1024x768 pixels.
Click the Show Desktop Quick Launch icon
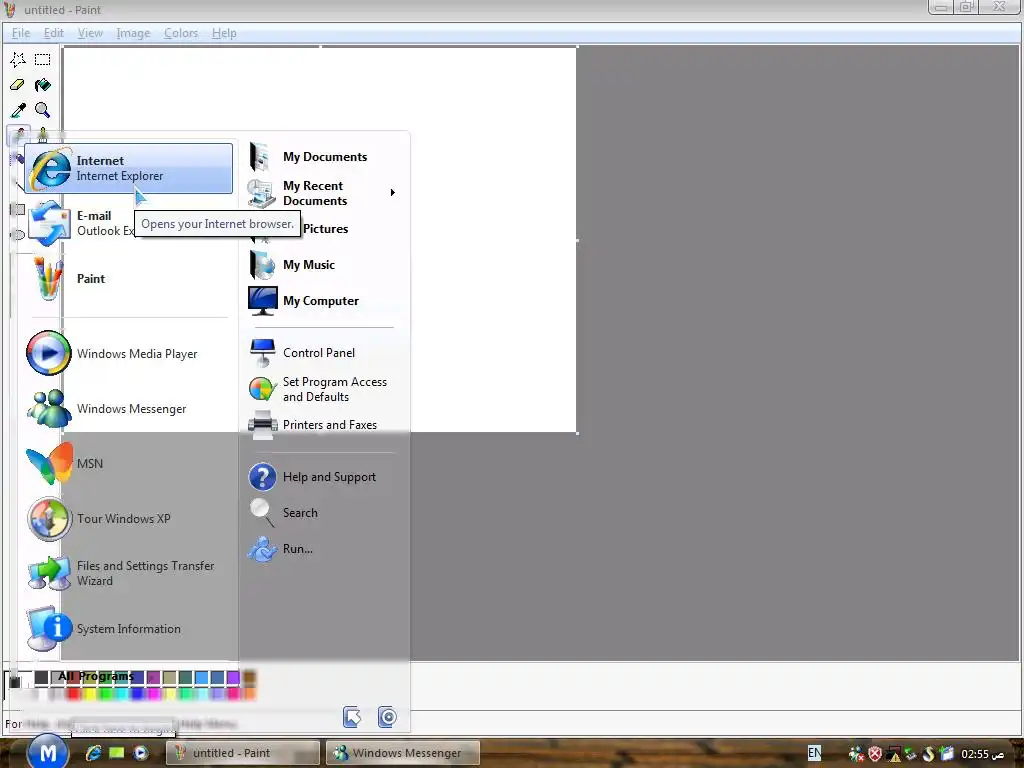tap(117, 753)
